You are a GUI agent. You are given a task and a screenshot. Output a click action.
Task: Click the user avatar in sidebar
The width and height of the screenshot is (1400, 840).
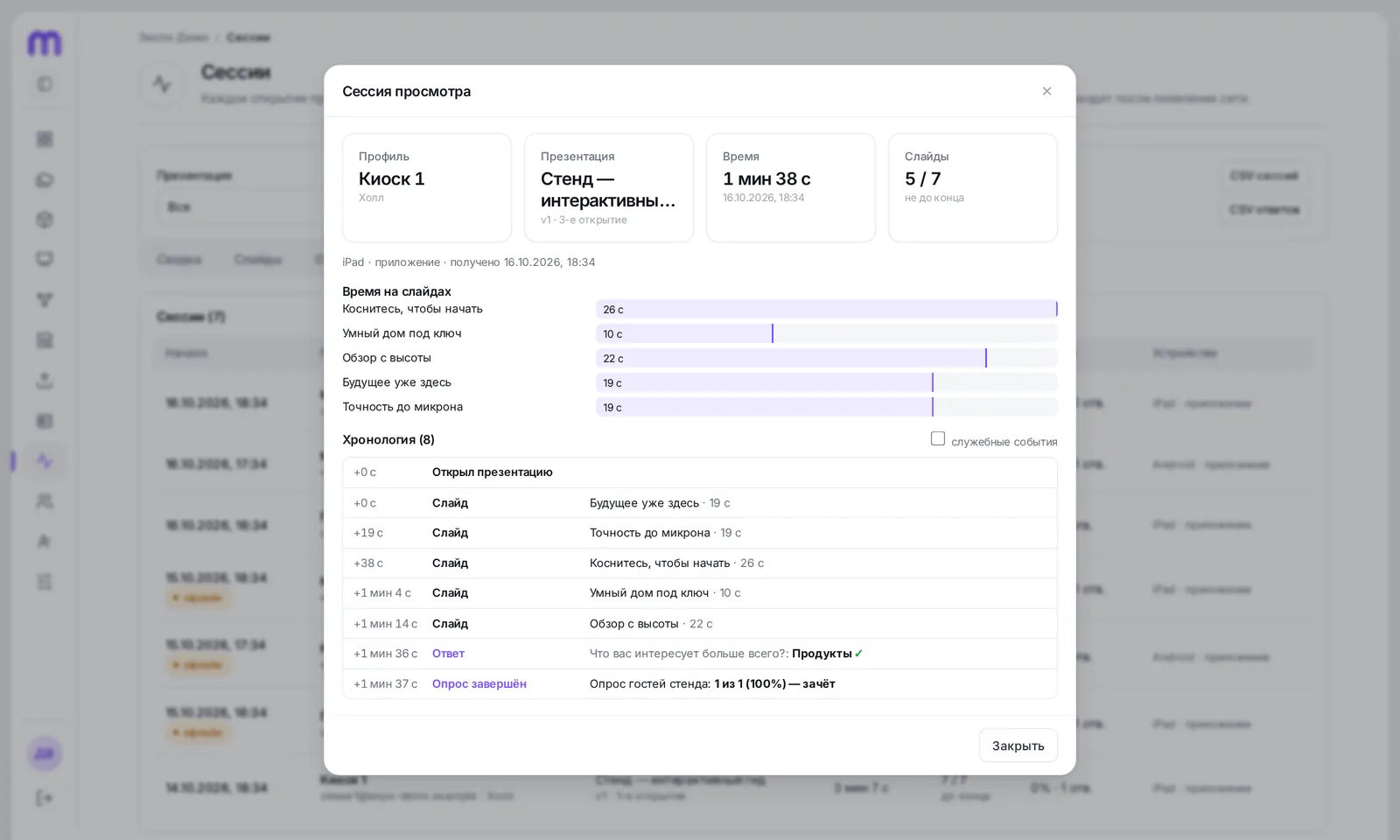(45, 753)
